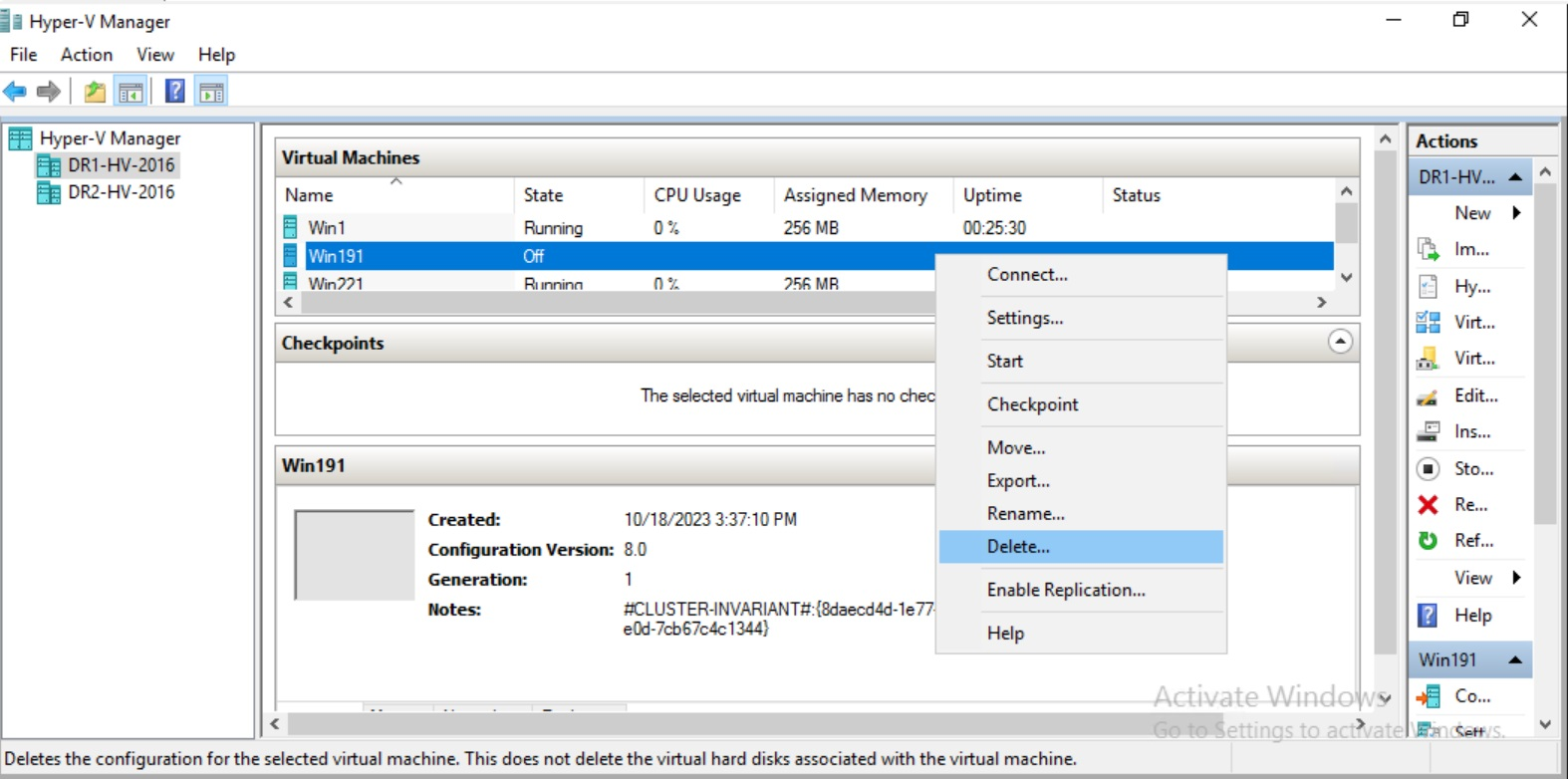Click the Forward arrow toolbar icon

(x=48, y=92)
